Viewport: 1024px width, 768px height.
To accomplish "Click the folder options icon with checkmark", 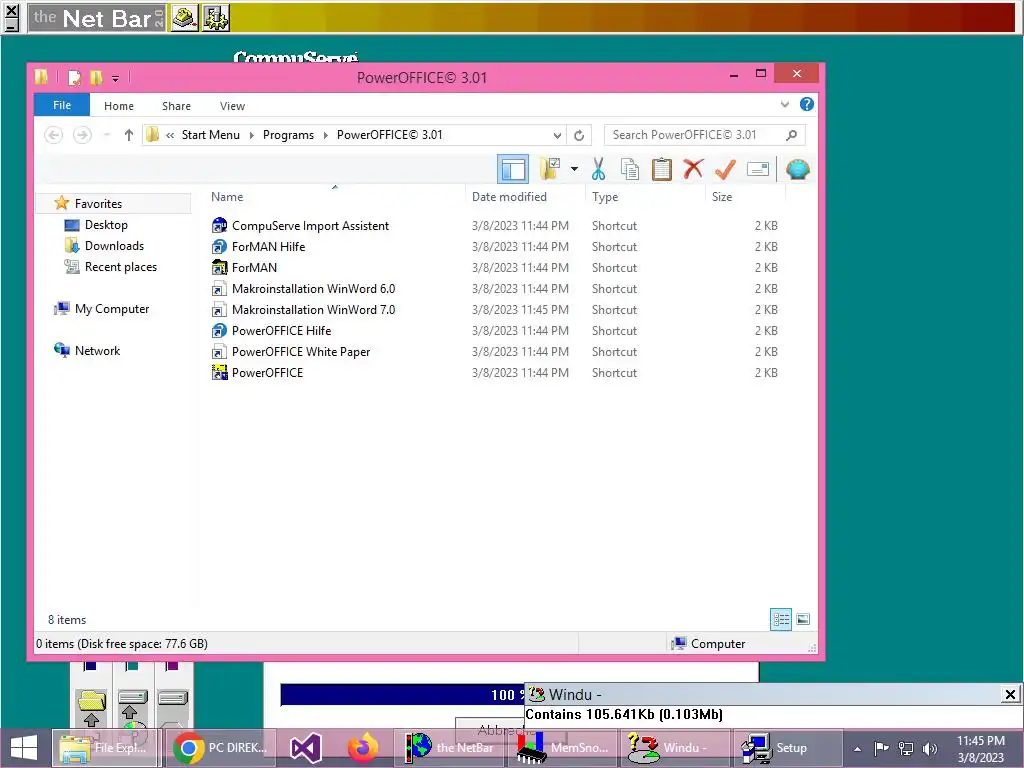I will click(550, 169).
